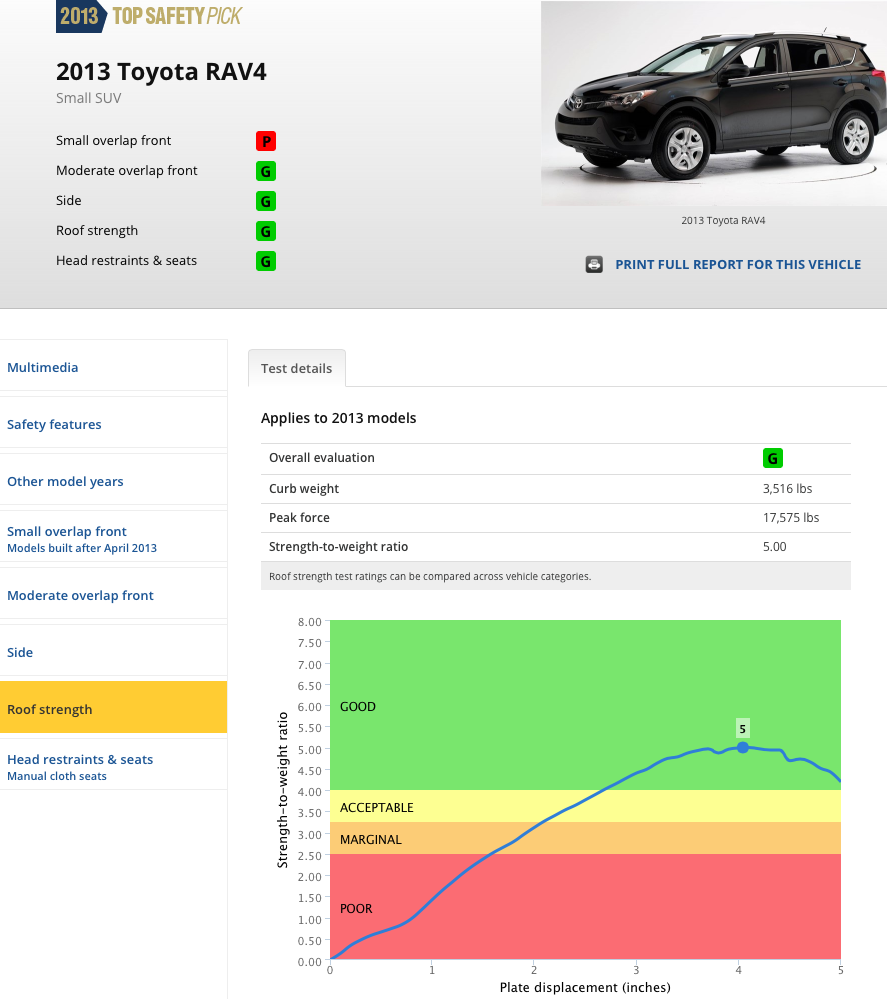Open Print Full Report For This Vehicle
The width and height of the screenshot is (887, 999).
pos(738,264)
